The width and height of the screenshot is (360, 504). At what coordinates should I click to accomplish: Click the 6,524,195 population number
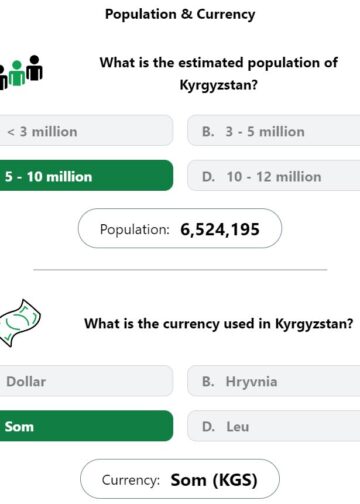[x=220, y=229]
